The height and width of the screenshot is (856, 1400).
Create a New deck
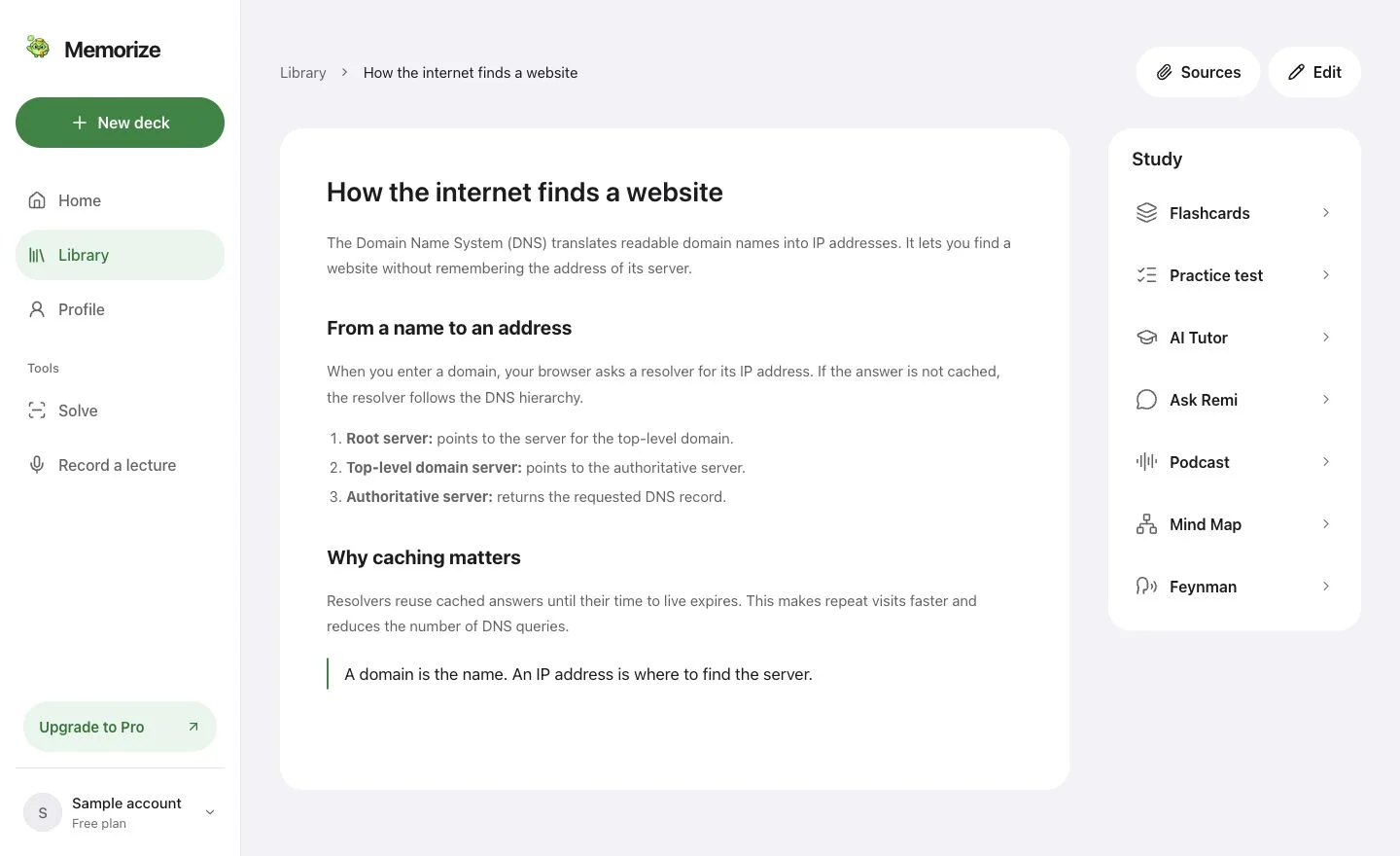click(x=120, y=123)
